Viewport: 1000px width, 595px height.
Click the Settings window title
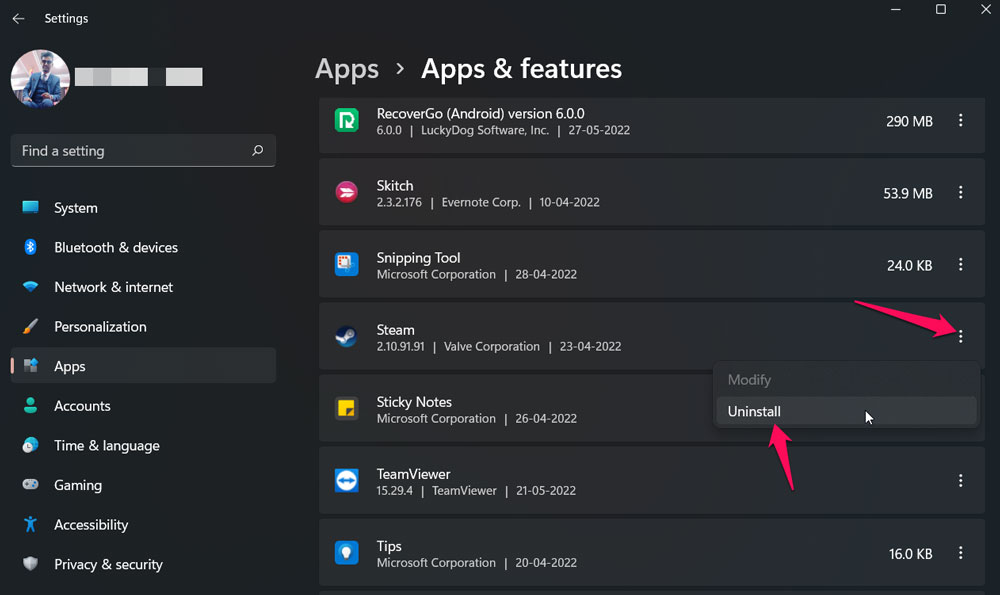pos(66,18)
